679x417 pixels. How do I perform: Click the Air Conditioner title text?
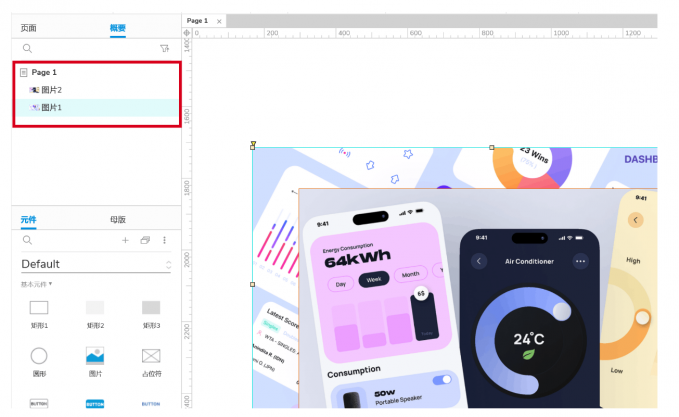point(529,262)
